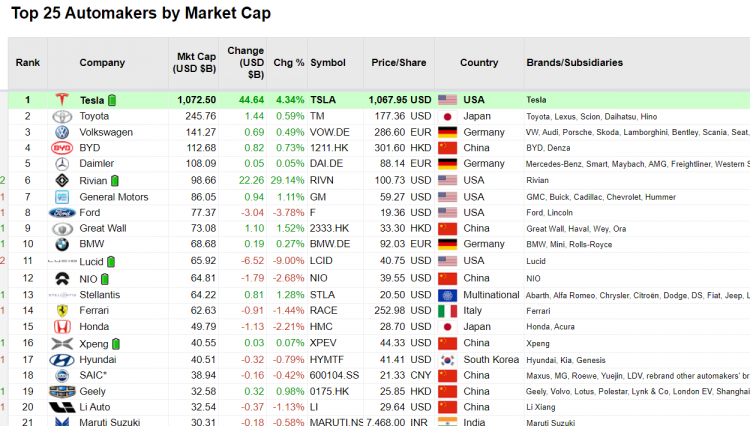Click the Xpeng logo icon
750x426 pixels.
coord(62,343)
